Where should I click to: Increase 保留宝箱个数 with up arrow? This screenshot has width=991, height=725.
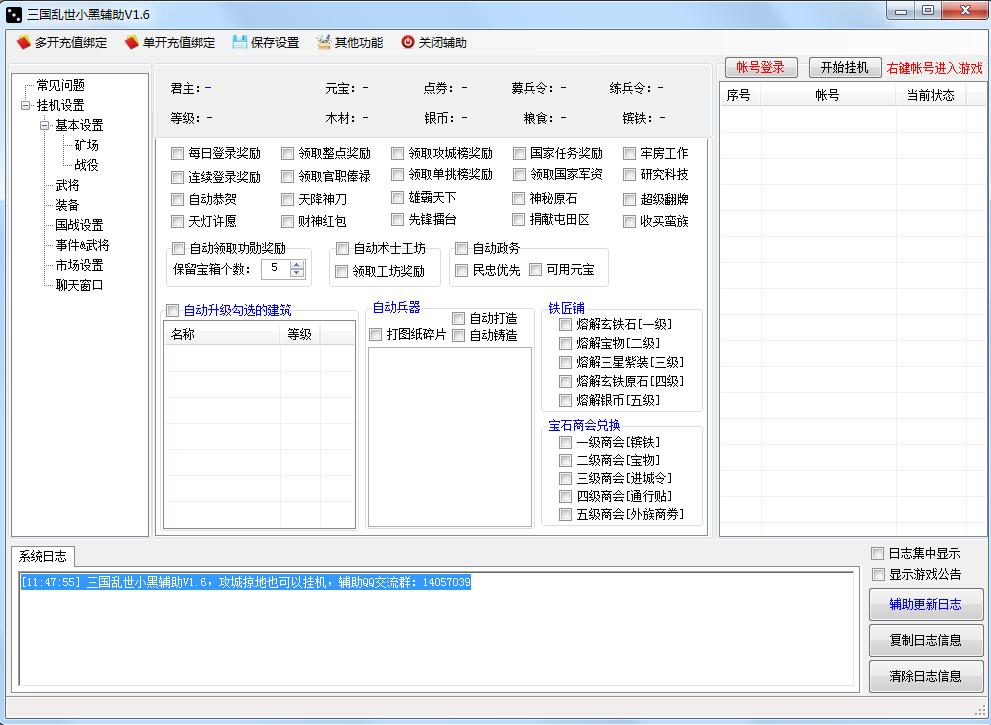coord(296,264)
